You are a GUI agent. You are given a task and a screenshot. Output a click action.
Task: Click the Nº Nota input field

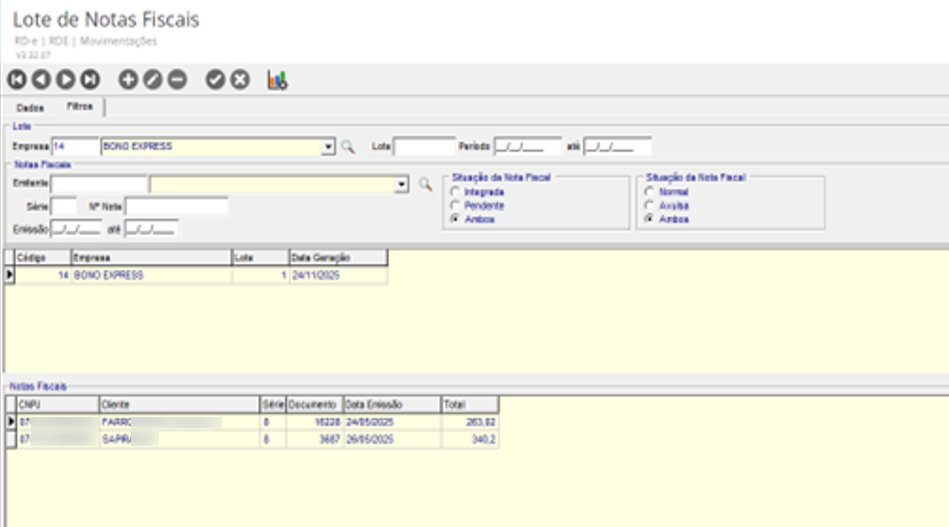click(x=177, y=206)
